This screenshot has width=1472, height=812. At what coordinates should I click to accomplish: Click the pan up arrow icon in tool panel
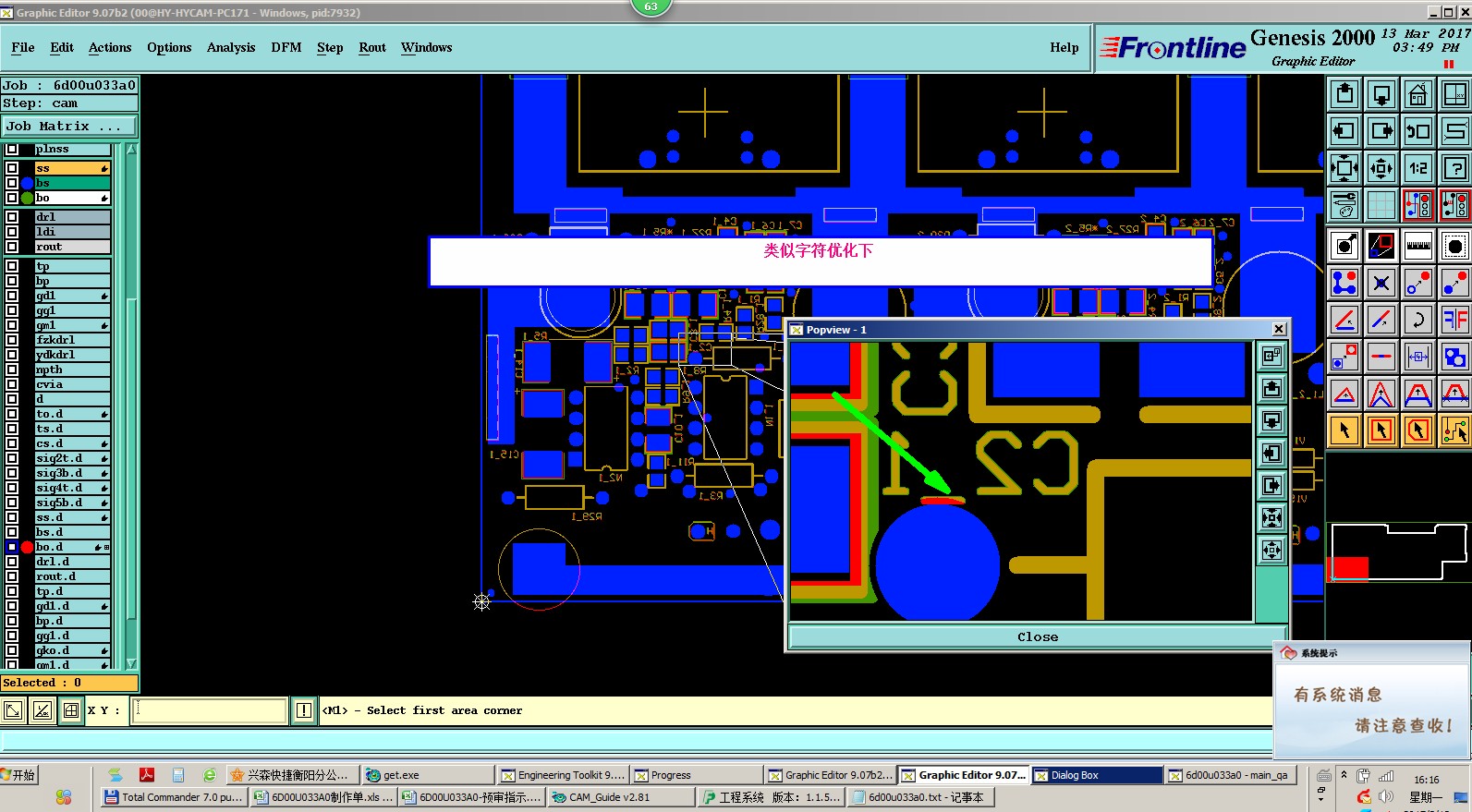(1344, 94)
